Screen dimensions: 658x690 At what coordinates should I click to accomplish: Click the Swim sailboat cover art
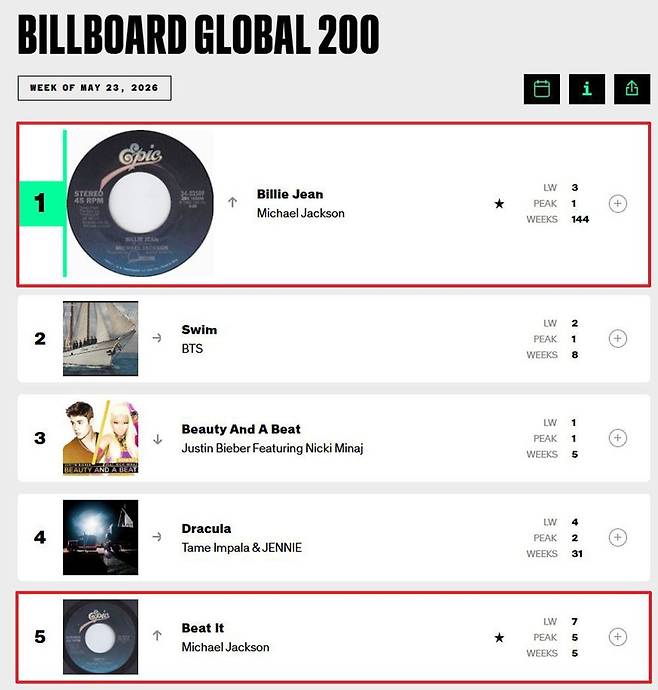100,338
